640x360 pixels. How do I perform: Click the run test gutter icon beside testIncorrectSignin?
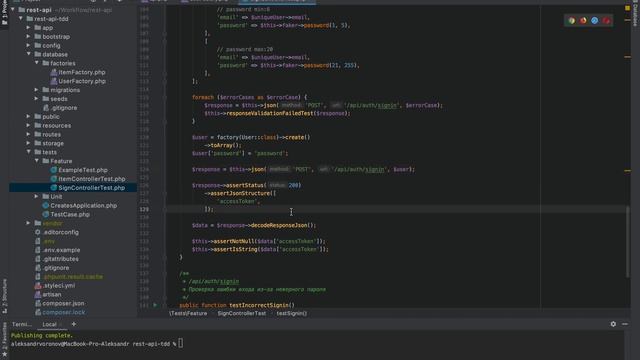pyautogui.click(x=155, y=305)
